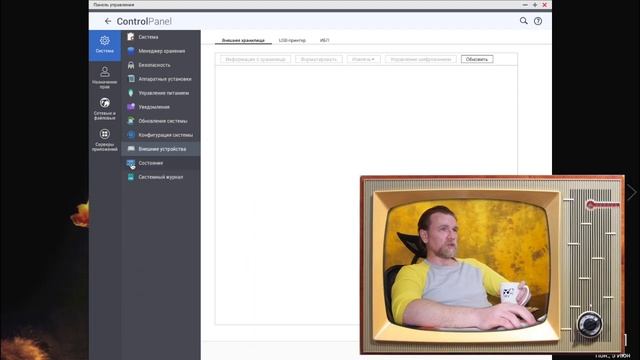Expand the Извлечь dropdown
640x360 pixels.
tap(363, 60)
